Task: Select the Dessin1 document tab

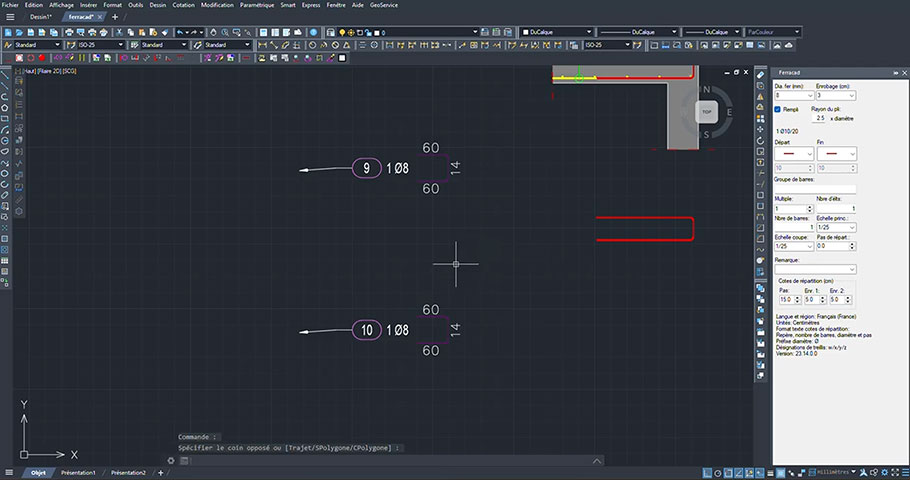Action: click(41, 17)
